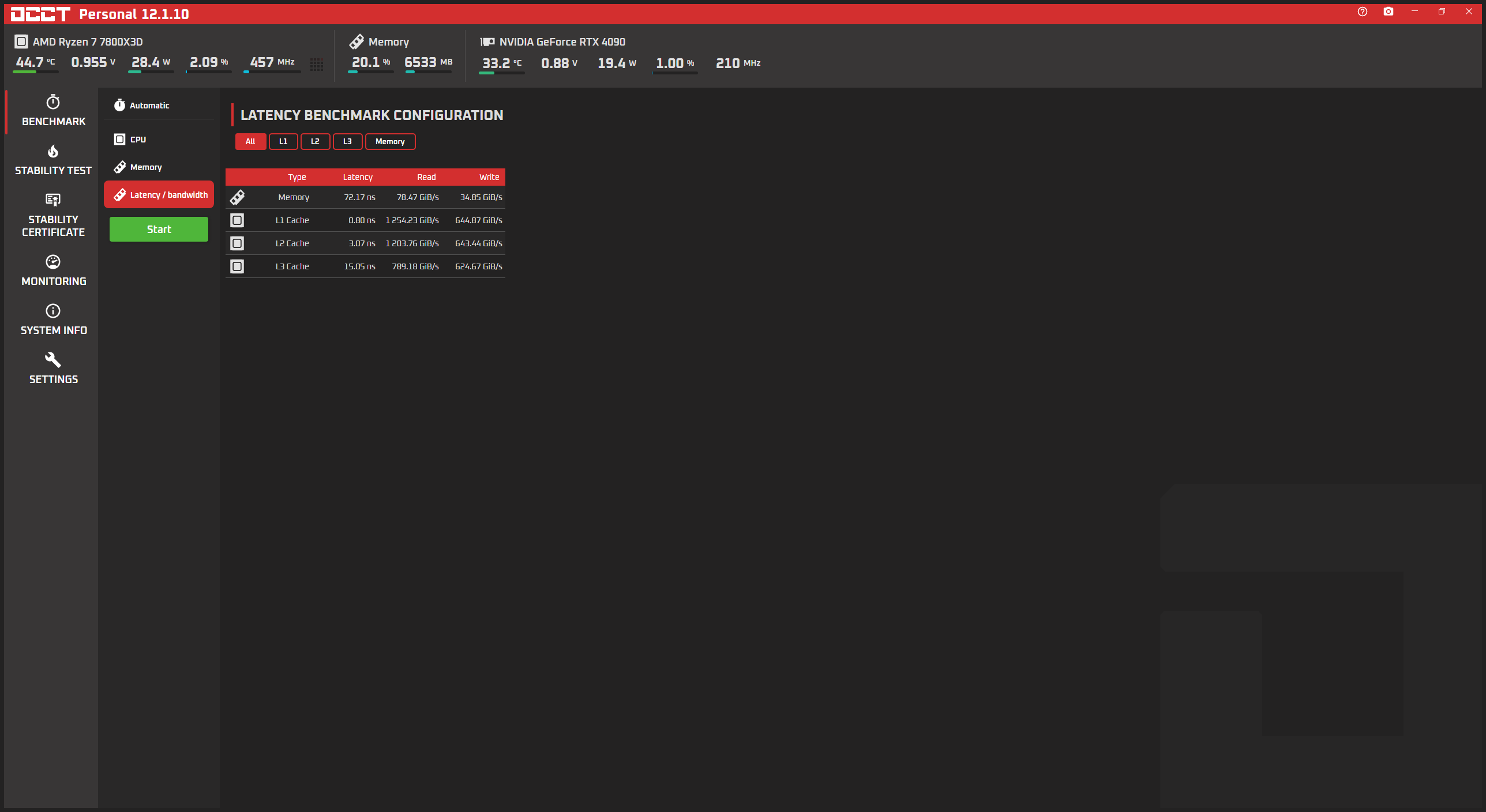Viewport: 1486px width, 812px height.
Task: Click the Latency Benchmark Configuration heading
Action: 371,115
